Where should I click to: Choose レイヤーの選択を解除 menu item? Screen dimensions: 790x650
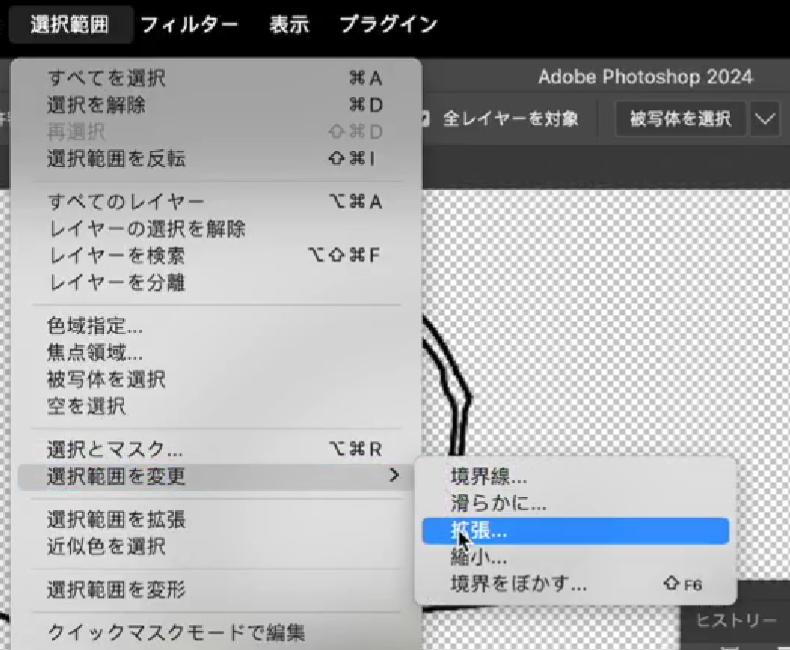[217, 229]
